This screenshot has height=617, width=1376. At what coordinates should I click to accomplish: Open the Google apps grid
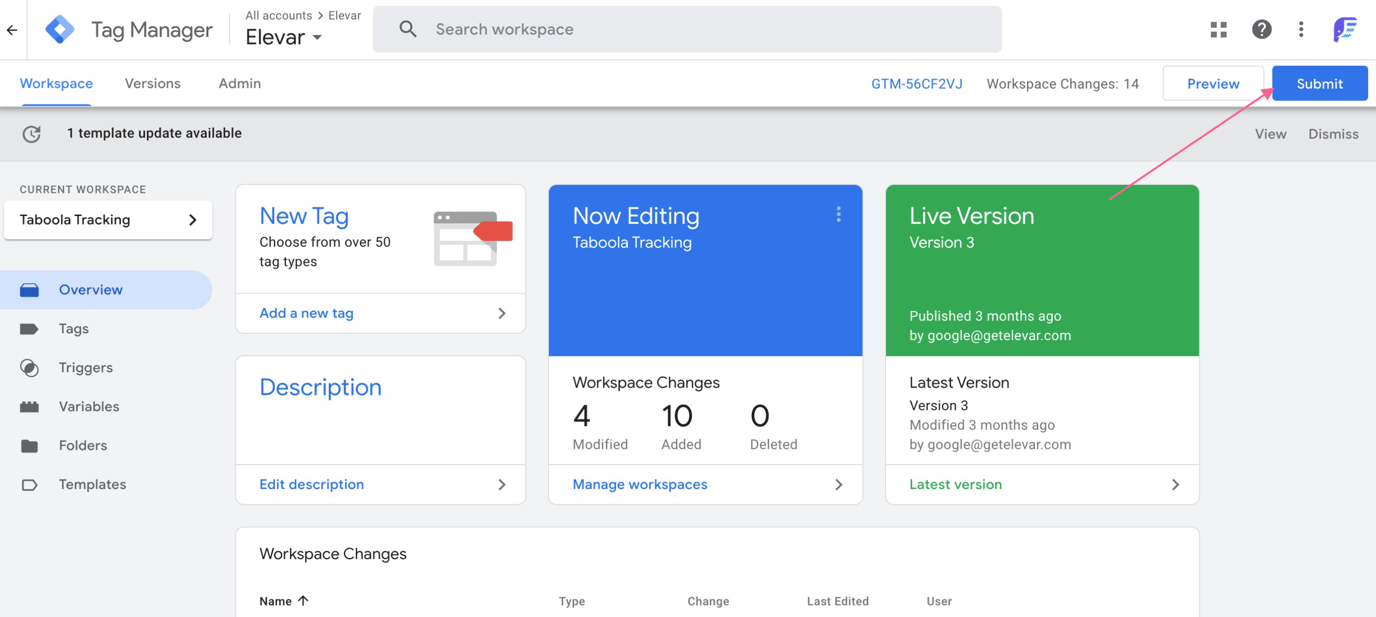coord(1218,30)
